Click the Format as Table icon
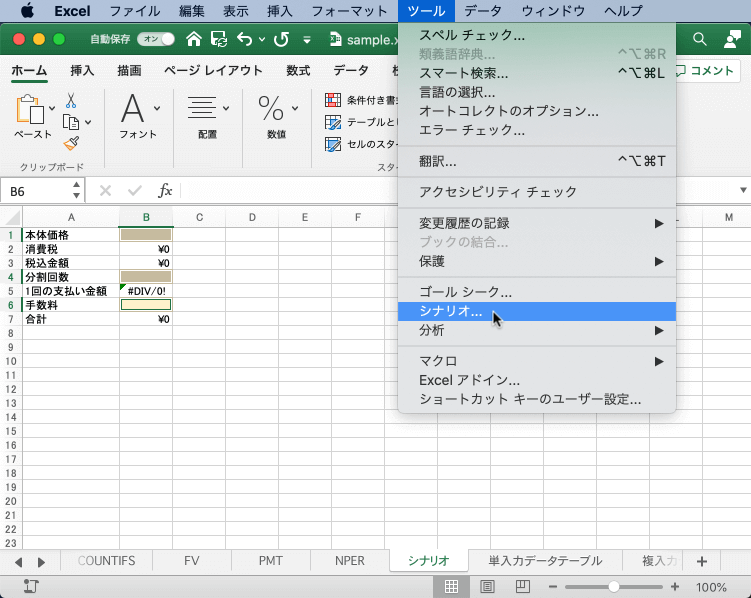 pos(333,122)
